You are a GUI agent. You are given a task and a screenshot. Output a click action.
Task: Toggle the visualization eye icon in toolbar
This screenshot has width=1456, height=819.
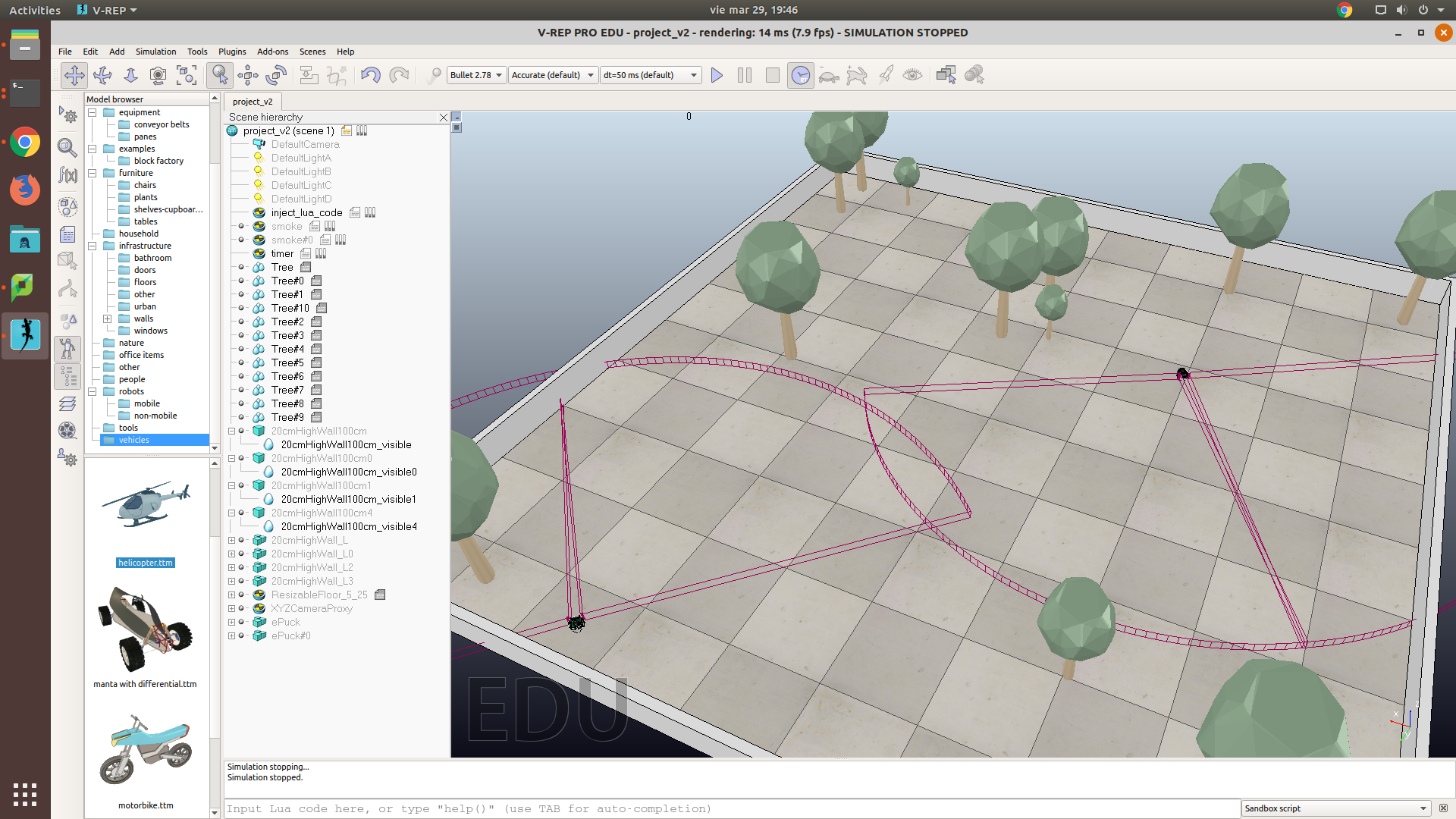(x=912, y=75)
